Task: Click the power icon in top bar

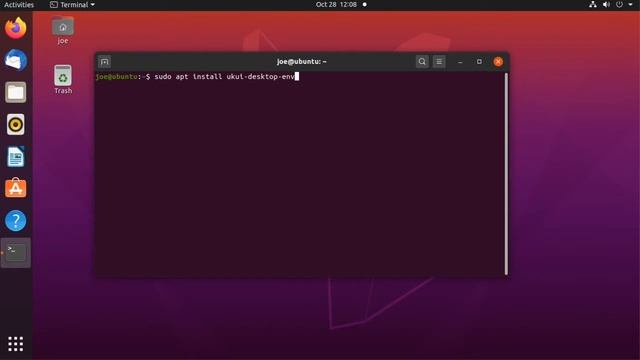Action: click(619, 5)
